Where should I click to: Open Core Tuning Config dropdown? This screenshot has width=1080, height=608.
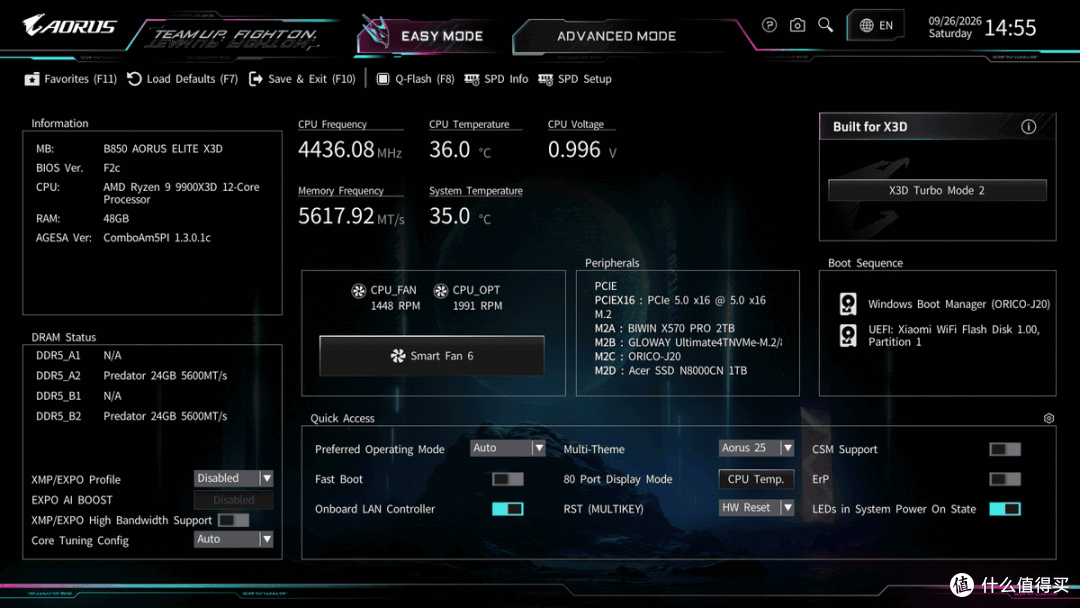point(233,539)
